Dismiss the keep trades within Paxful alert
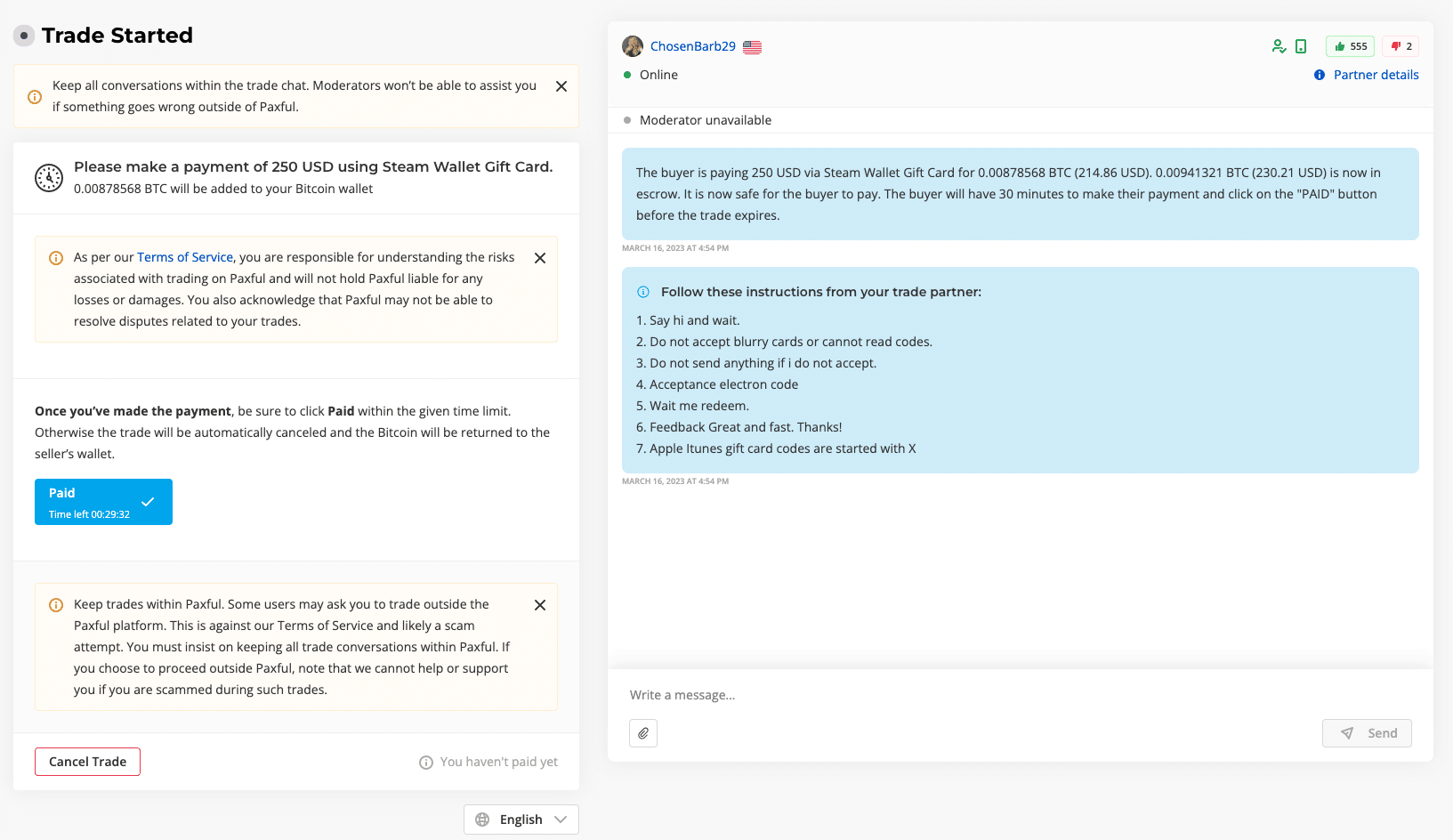 click(x=540, y=605)
